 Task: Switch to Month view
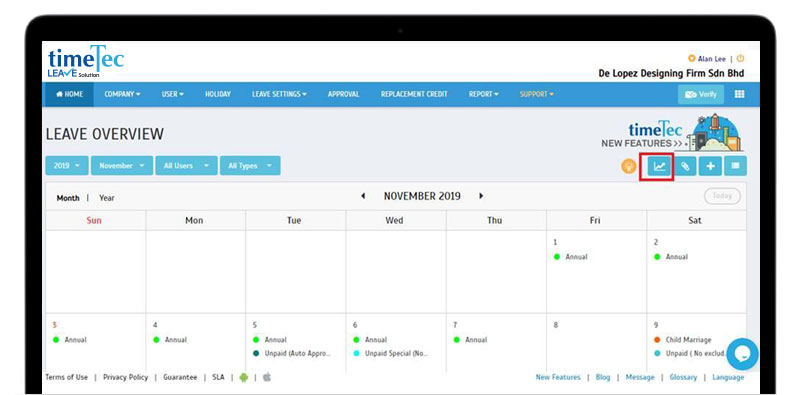click(x=68, y=198)
